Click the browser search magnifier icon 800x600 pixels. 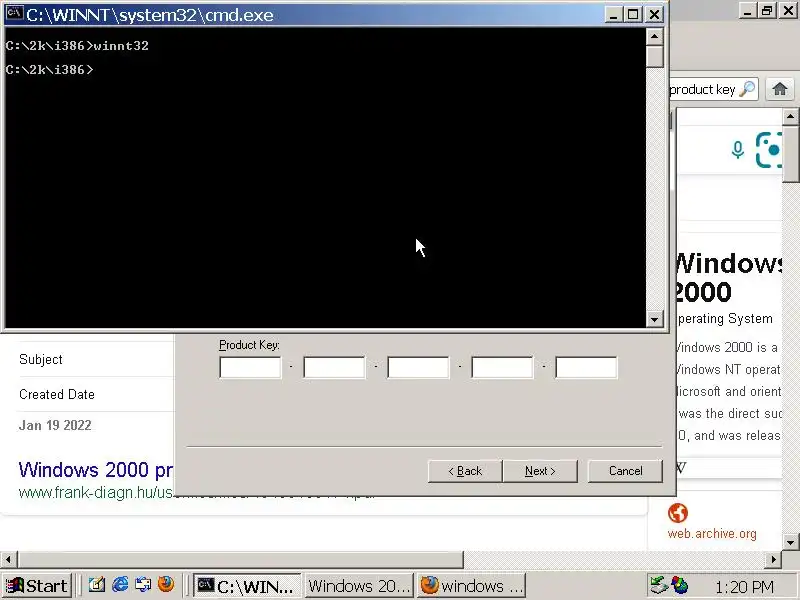click(x=746, y=89)
